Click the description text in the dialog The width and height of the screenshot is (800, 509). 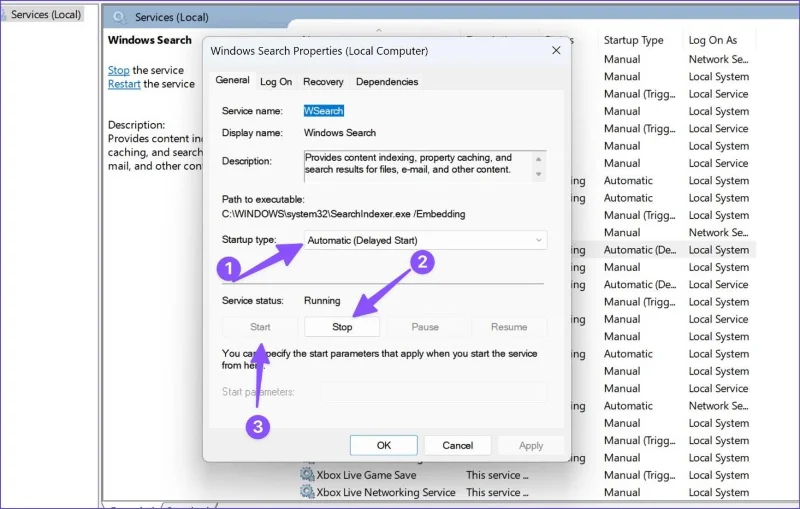pos(408,163)
